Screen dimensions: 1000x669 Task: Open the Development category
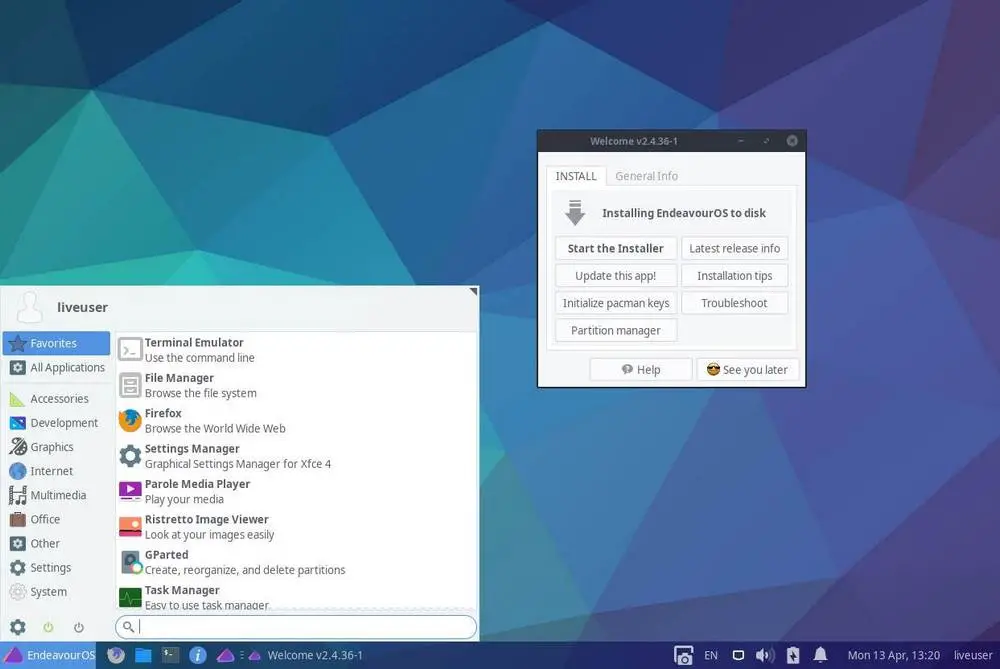56,423
